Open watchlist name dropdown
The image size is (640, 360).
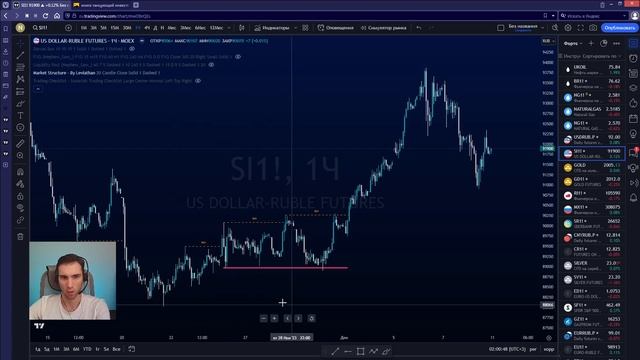573,43
